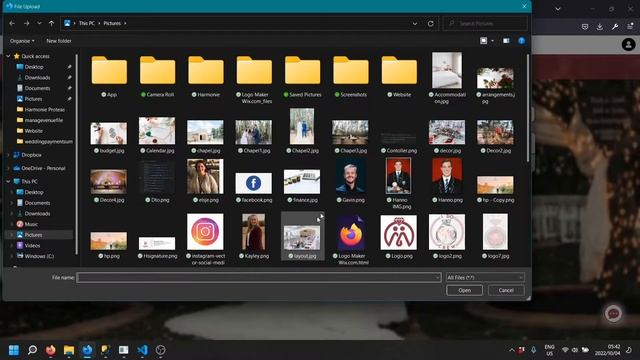Expand the address bar history dropdown
Image resolution: width=640 pixels, height=360 pixels.
click(415, 24)
